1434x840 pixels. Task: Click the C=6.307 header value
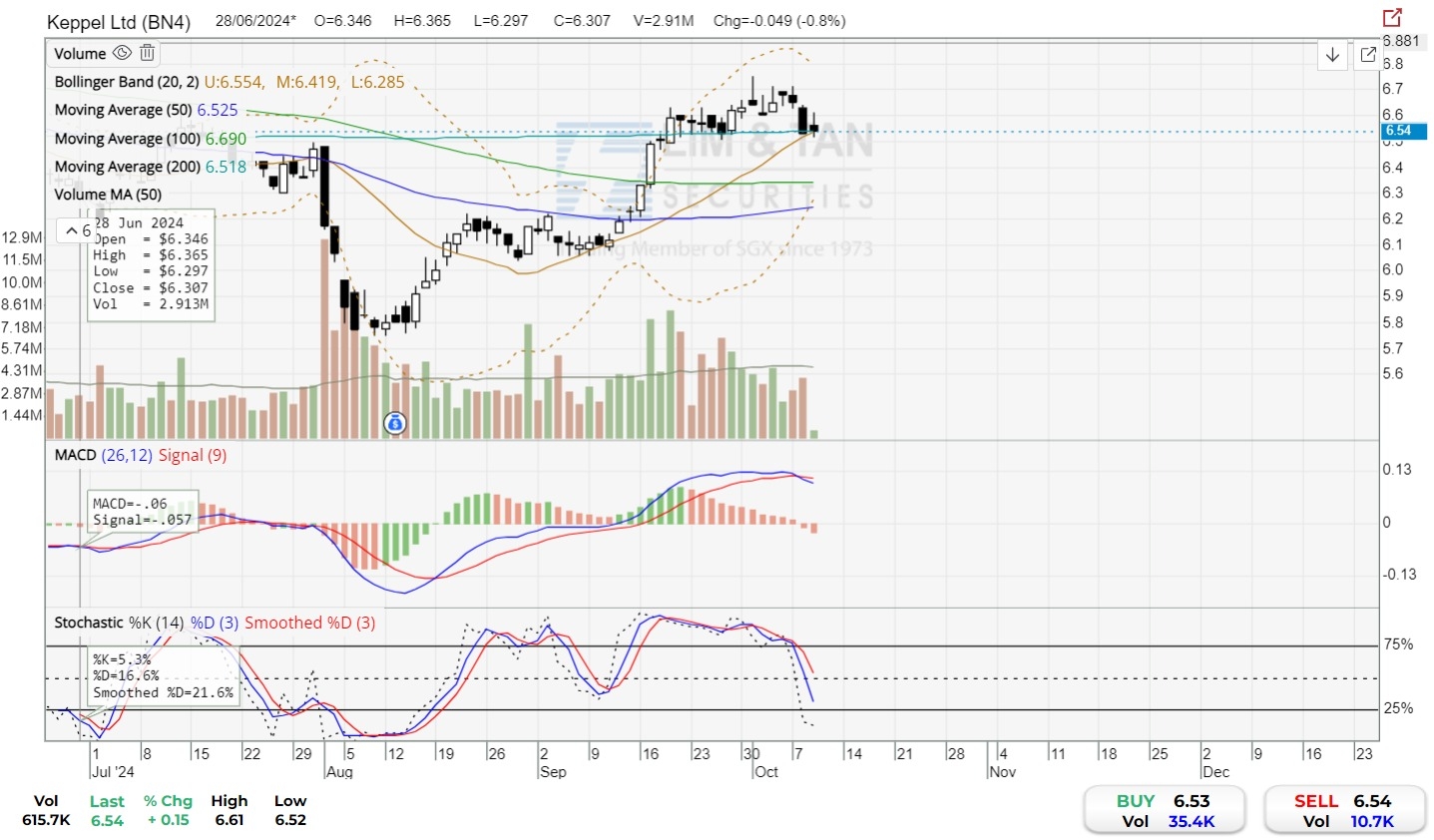click(x=582, y=21)
